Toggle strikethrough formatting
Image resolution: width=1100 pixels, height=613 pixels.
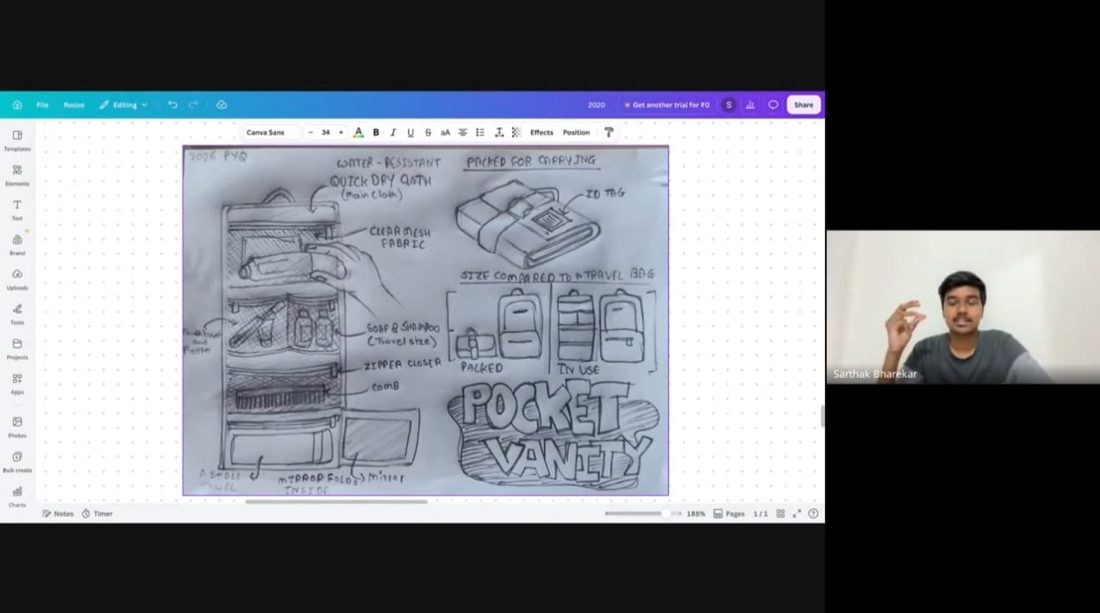[428, 133]
